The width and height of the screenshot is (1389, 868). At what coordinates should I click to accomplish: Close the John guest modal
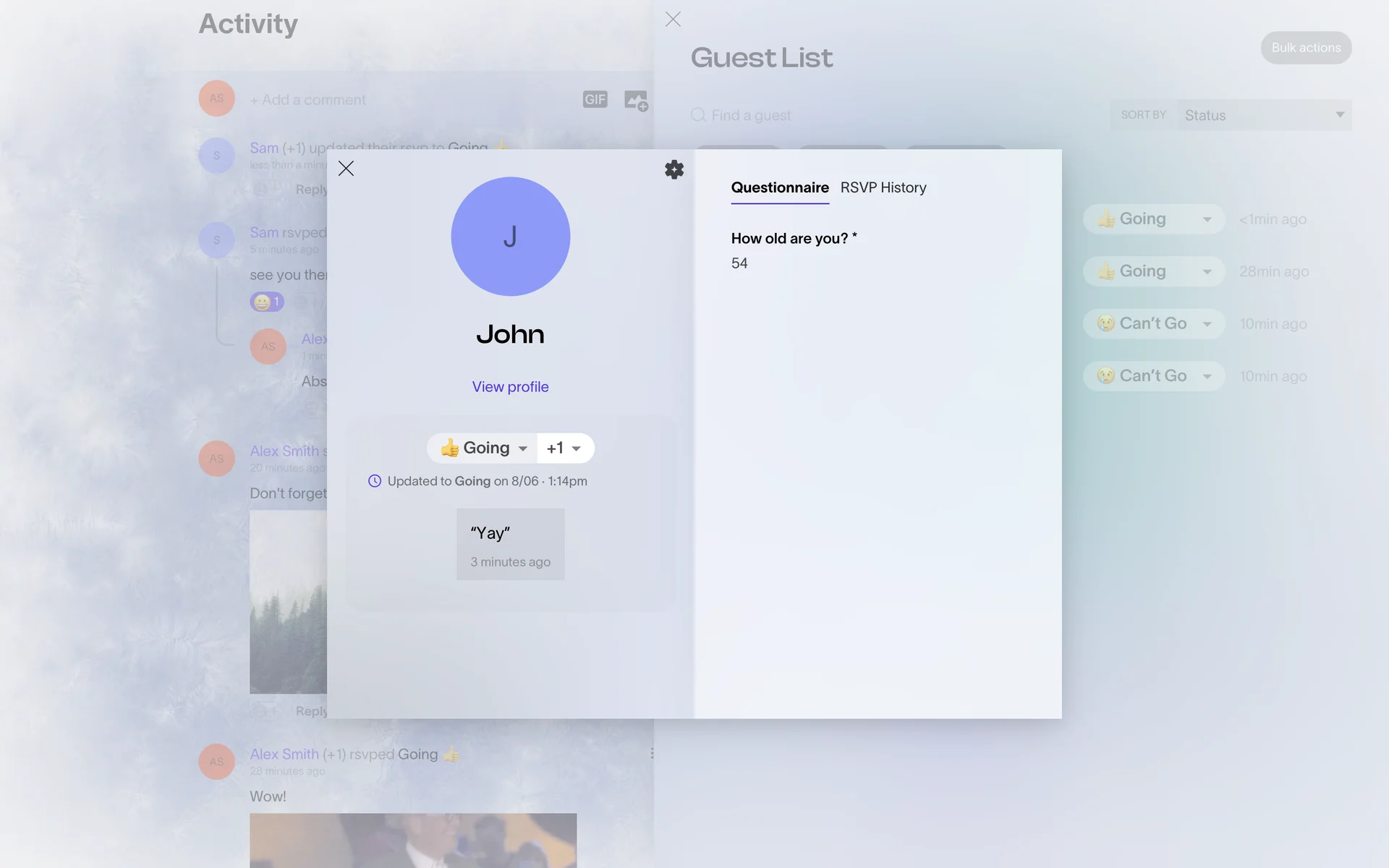coord(346,169)
